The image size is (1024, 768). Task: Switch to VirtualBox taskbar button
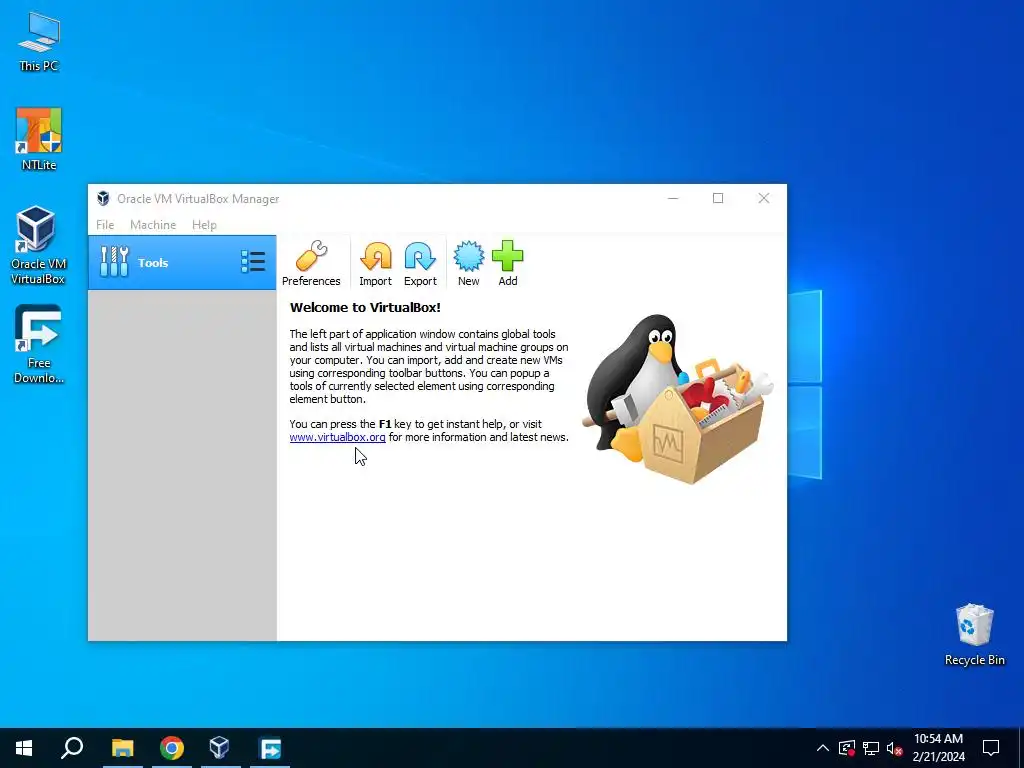[x=219, y=748]
